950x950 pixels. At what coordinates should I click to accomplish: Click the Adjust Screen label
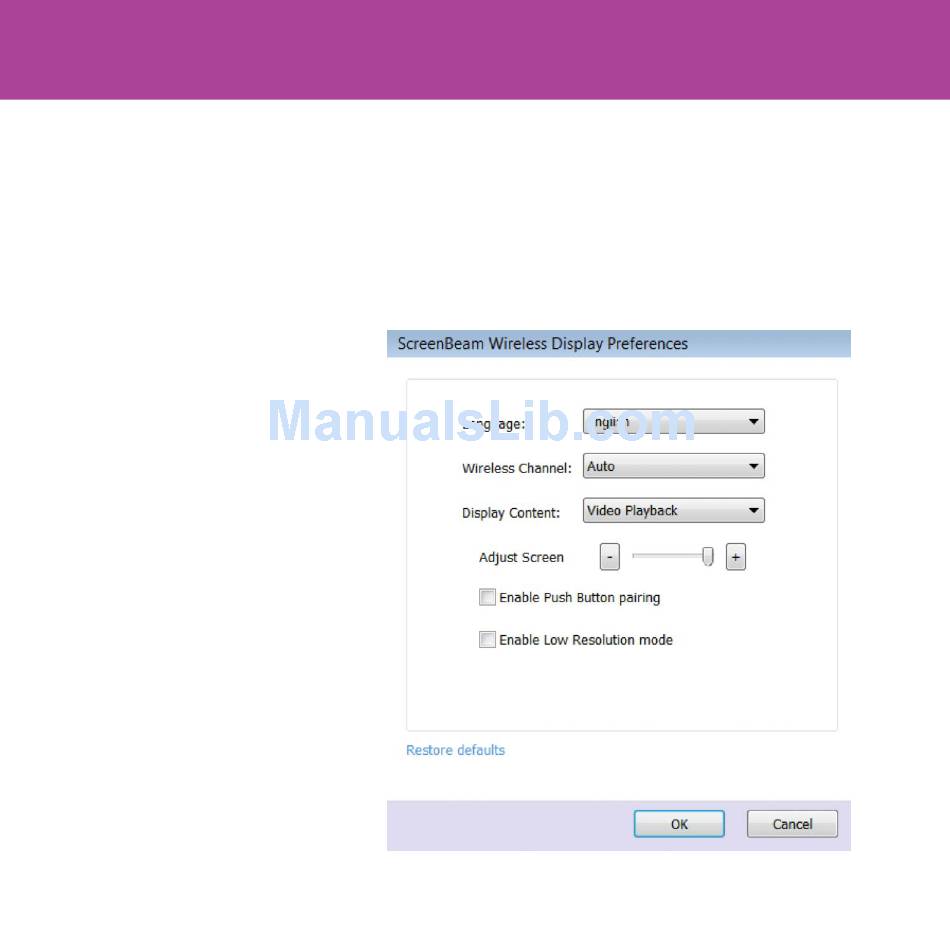(x=521, y=557)
